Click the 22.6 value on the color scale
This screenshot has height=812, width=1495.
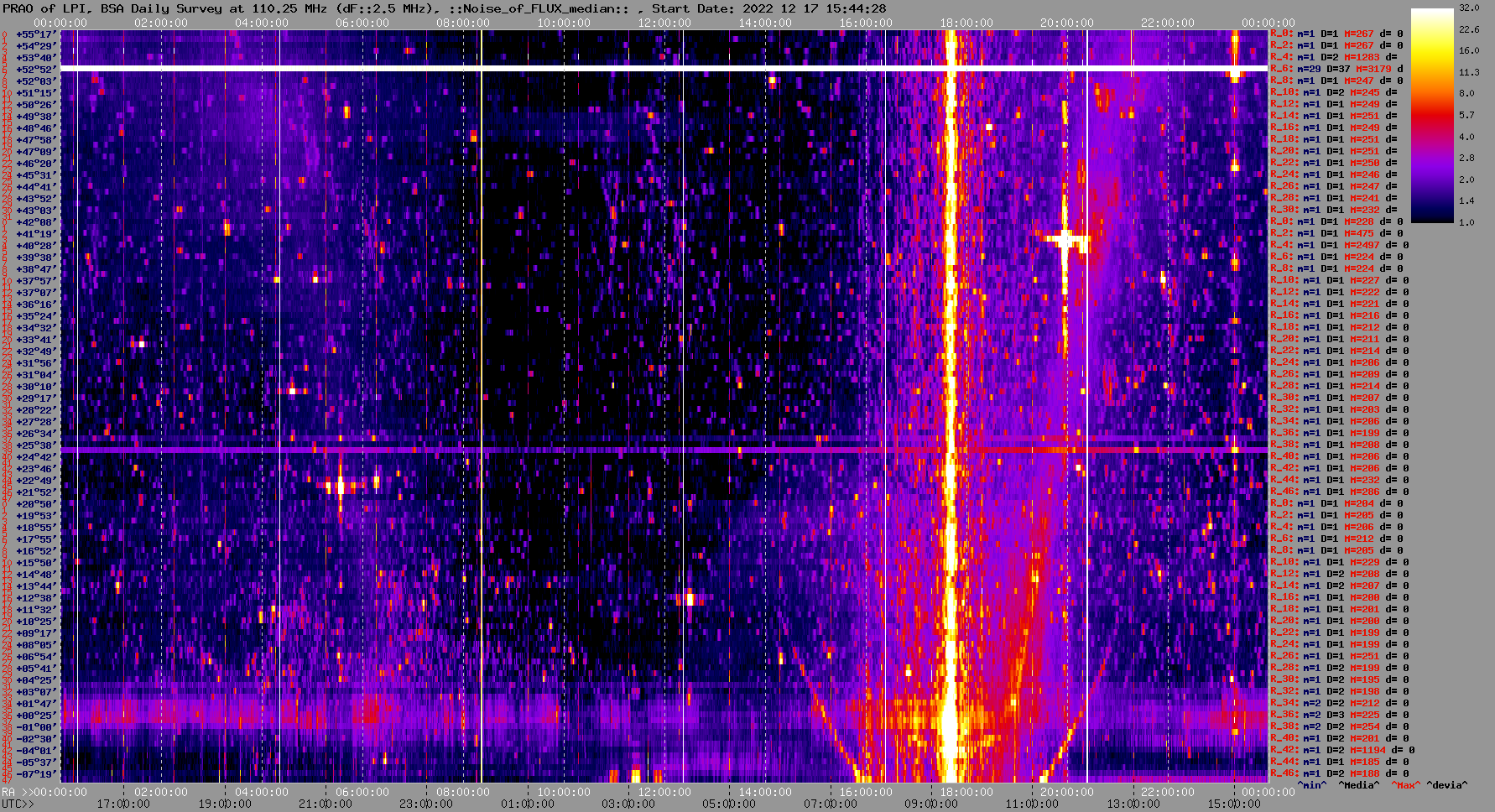[1469, 29]
